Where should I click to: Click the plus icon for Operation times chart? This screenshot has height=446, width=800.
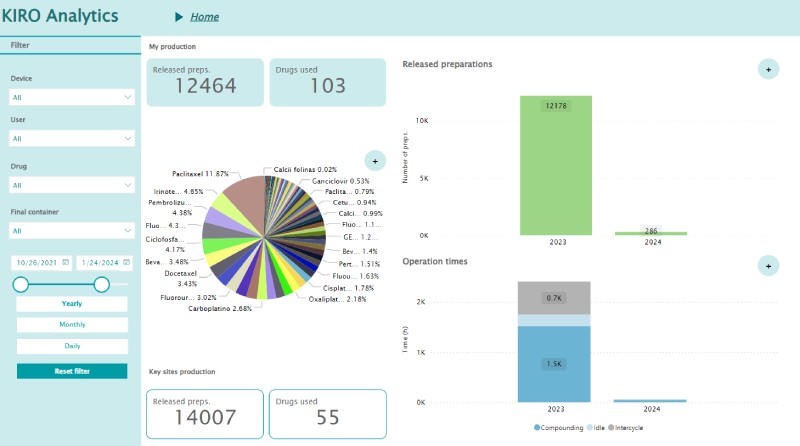click(767, 265)
